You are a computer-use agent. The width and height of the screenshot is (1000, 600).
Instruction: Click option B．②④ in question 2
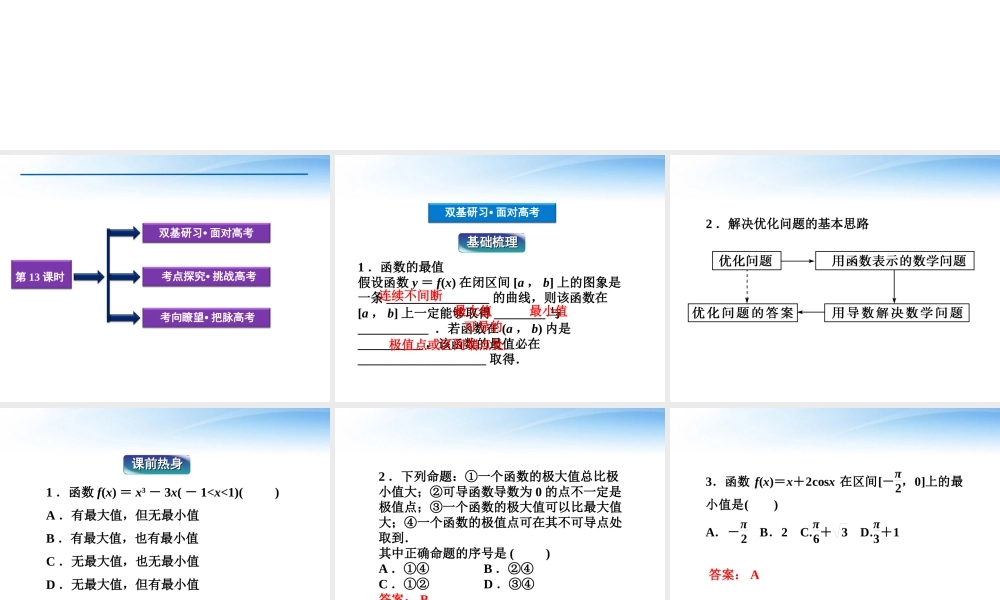tap(508, 568)
